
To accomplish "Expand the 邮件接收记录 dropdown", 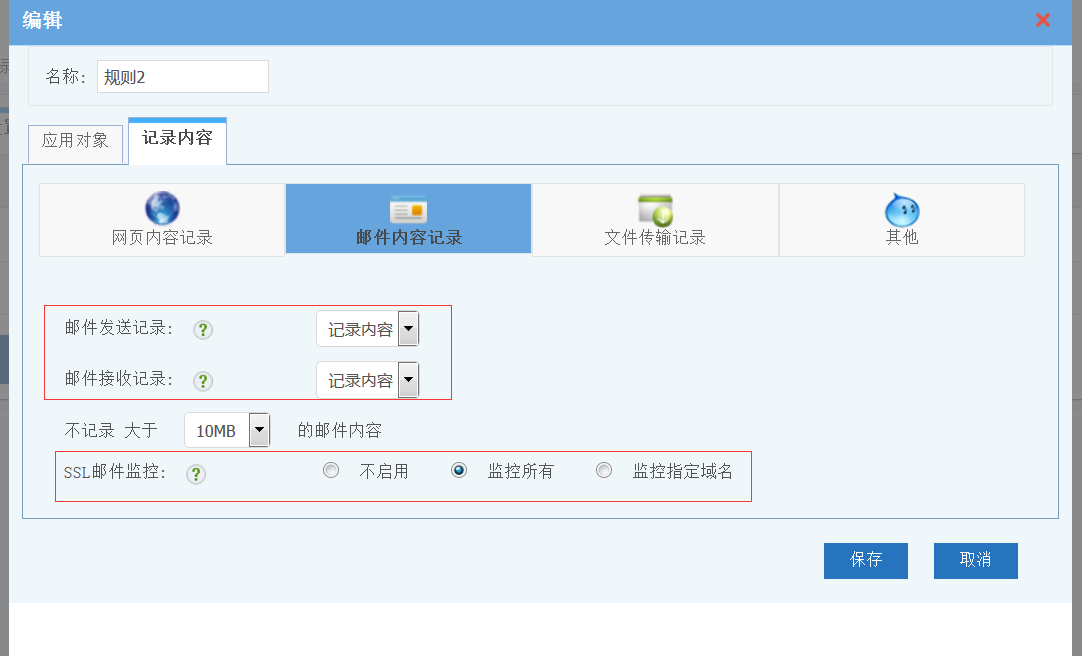I will pos(408,381).
